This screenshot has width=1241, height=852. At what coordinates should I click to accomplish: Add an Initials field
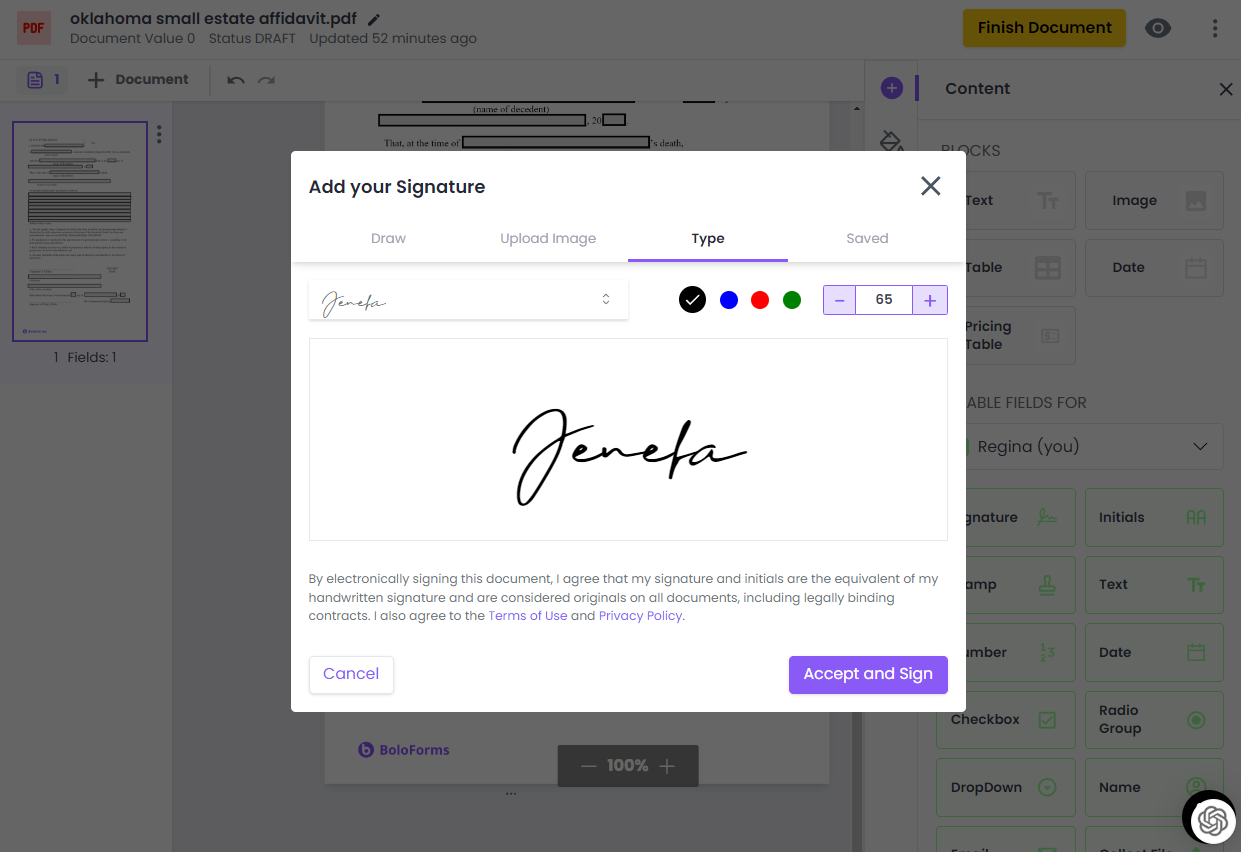point(1153,517)
